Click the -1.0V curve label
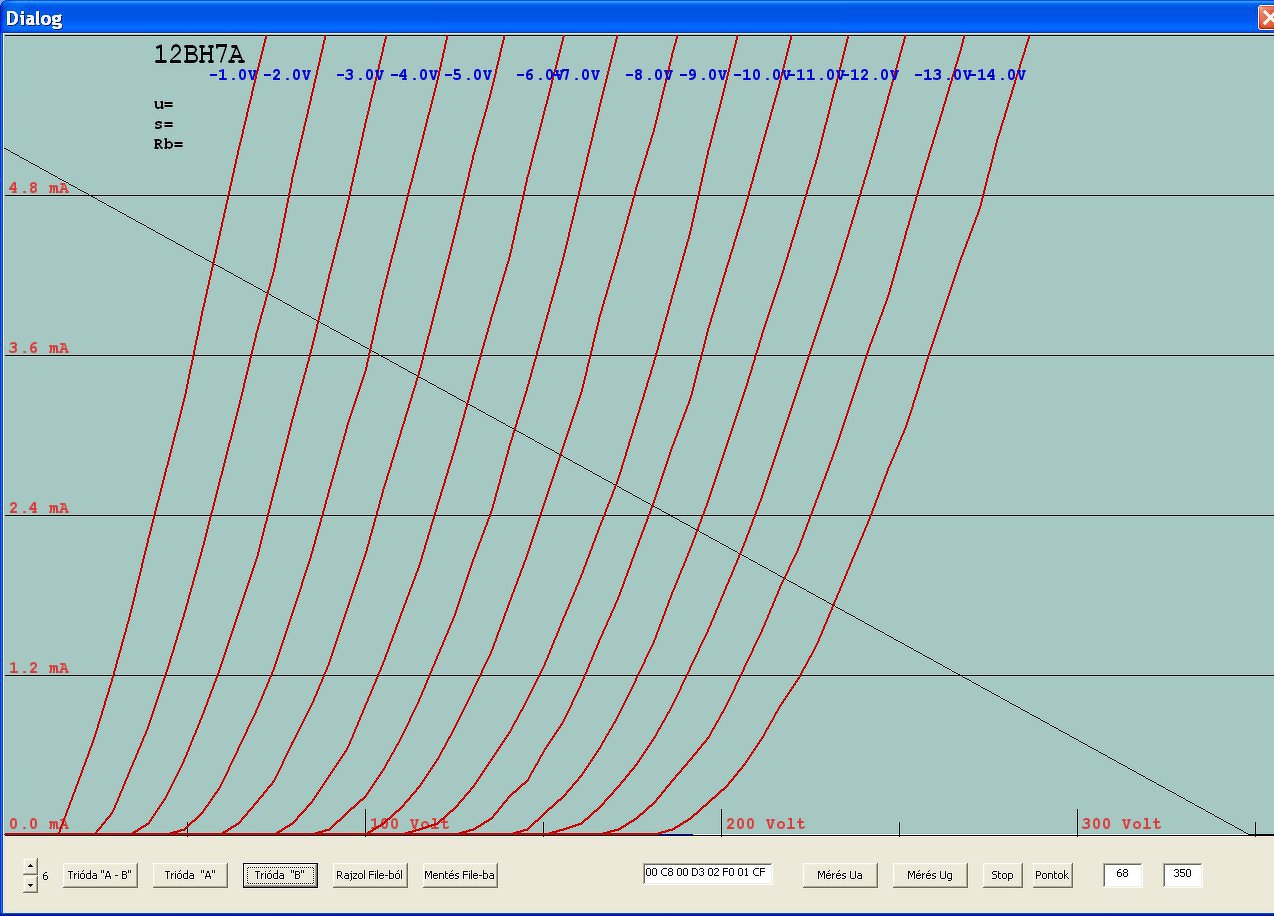 pyautogui.click(x=233, y=75)
